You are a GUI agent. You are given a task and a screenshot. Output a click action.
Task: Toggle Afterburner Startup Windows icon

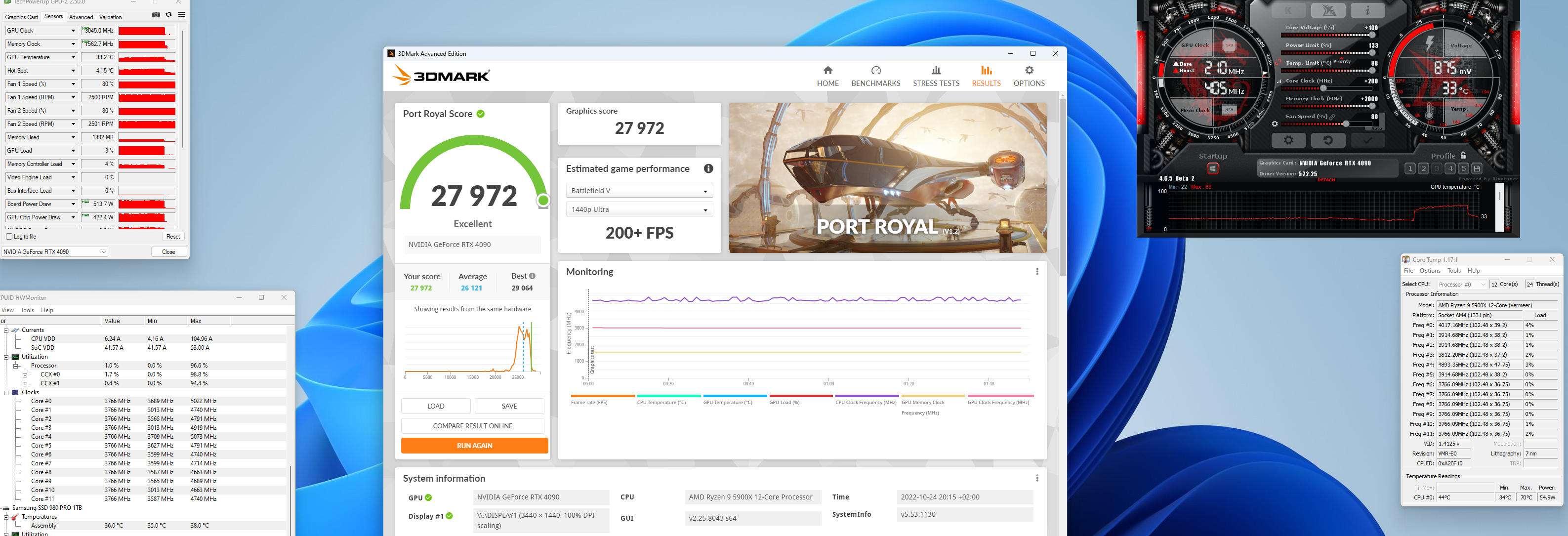(x=1212, y=168)
